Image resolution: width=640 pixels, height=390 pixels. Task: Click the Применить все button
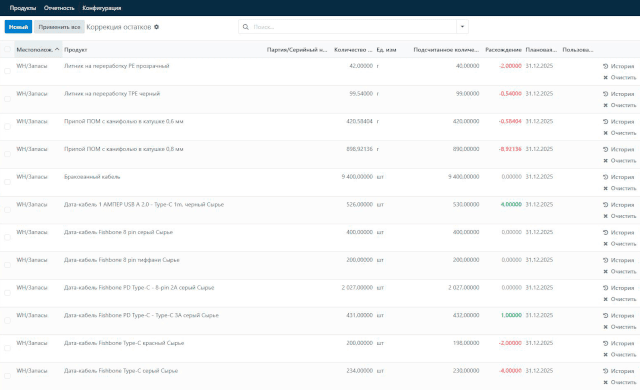pos(59,27)
